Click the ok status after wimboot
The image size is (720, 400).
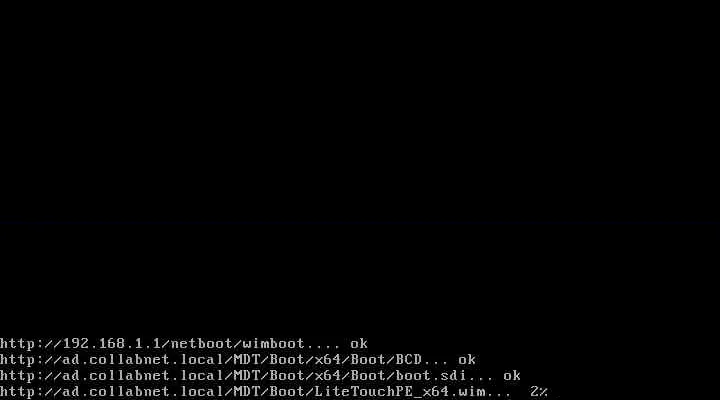pyautogui.click(x=359, y=344)
